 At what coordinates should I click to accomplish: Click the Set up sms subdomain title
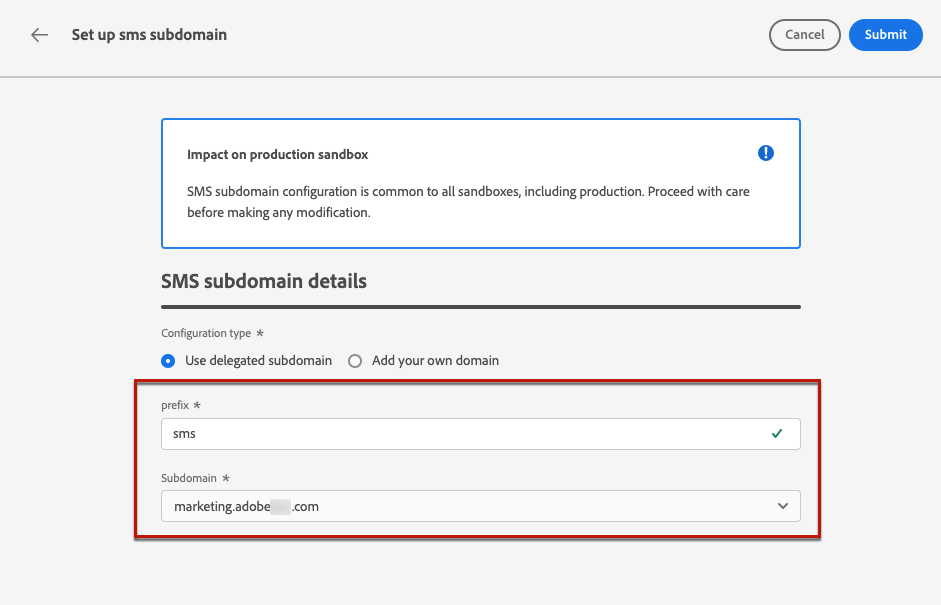[149, 35]
